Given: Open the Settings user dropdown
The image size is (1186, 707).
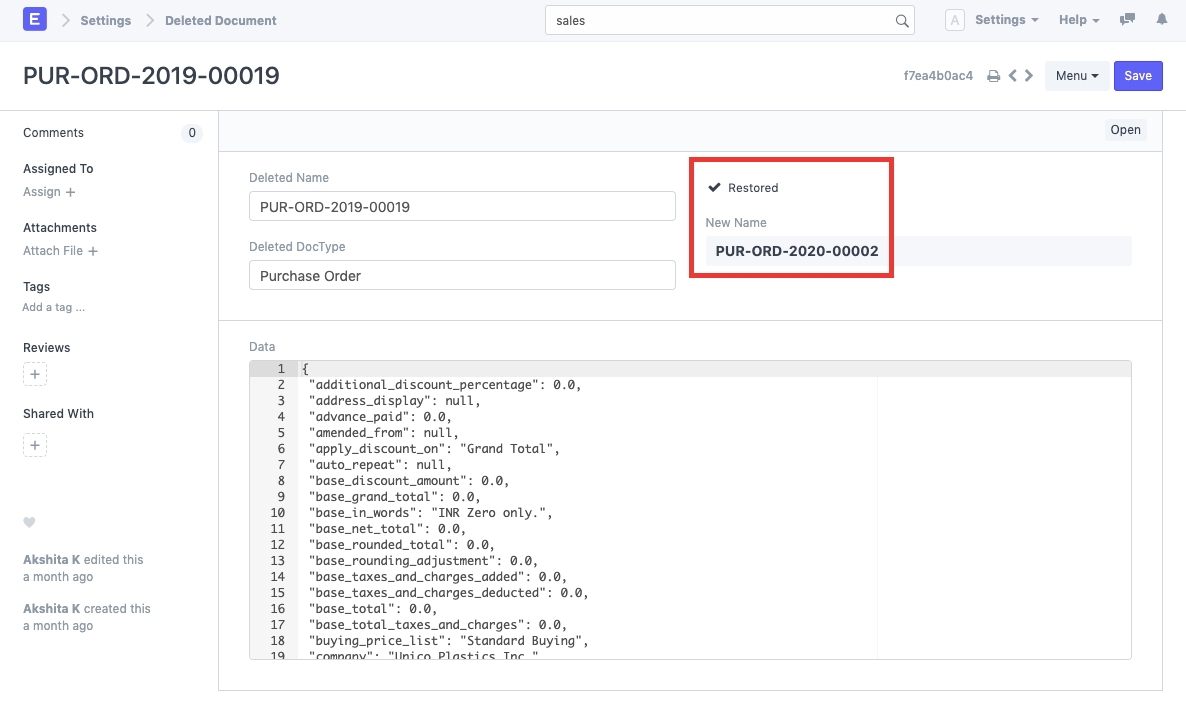Looking at the screenshot, I should click(1006, 20).
